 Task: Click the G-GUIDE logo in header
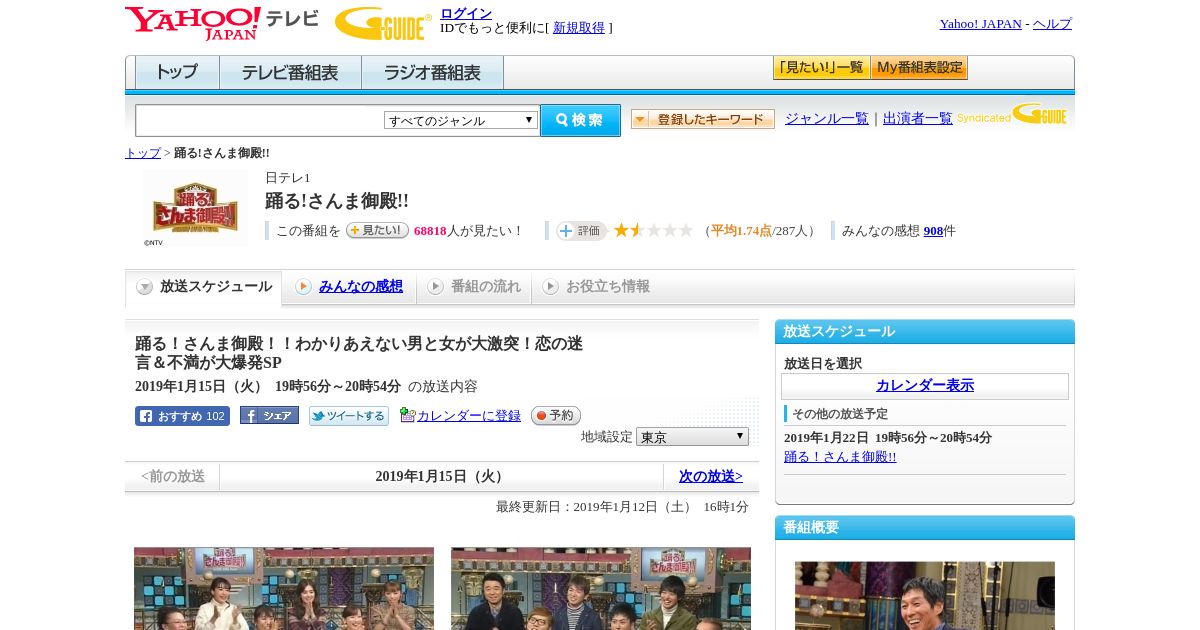[x=383, y=23]
